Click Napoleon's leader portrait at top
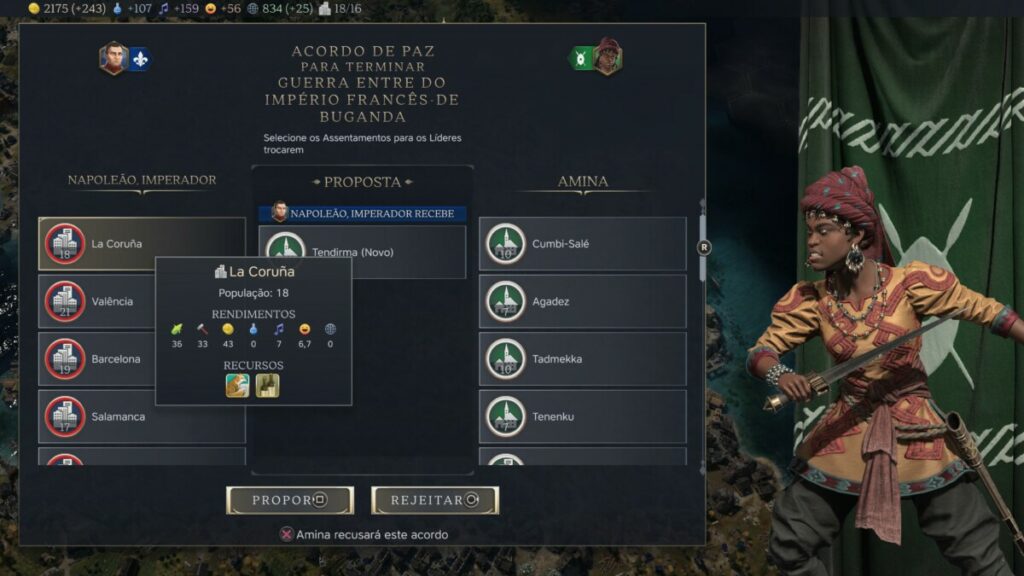This screenshot has width=1024, height=576. pos(113,58)
